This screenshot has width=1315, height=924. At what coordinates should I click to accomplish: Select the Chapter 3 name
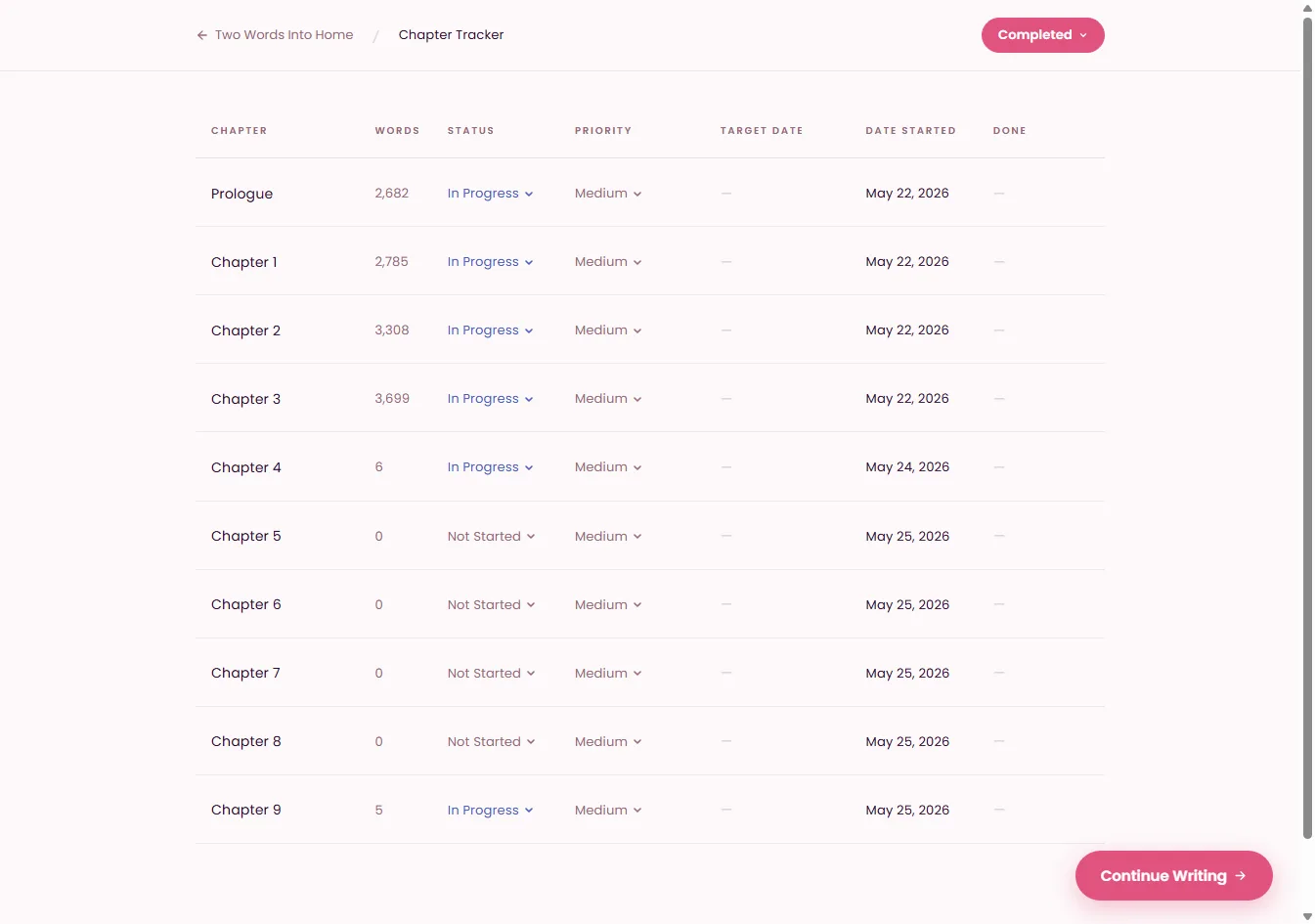point(245,399)
